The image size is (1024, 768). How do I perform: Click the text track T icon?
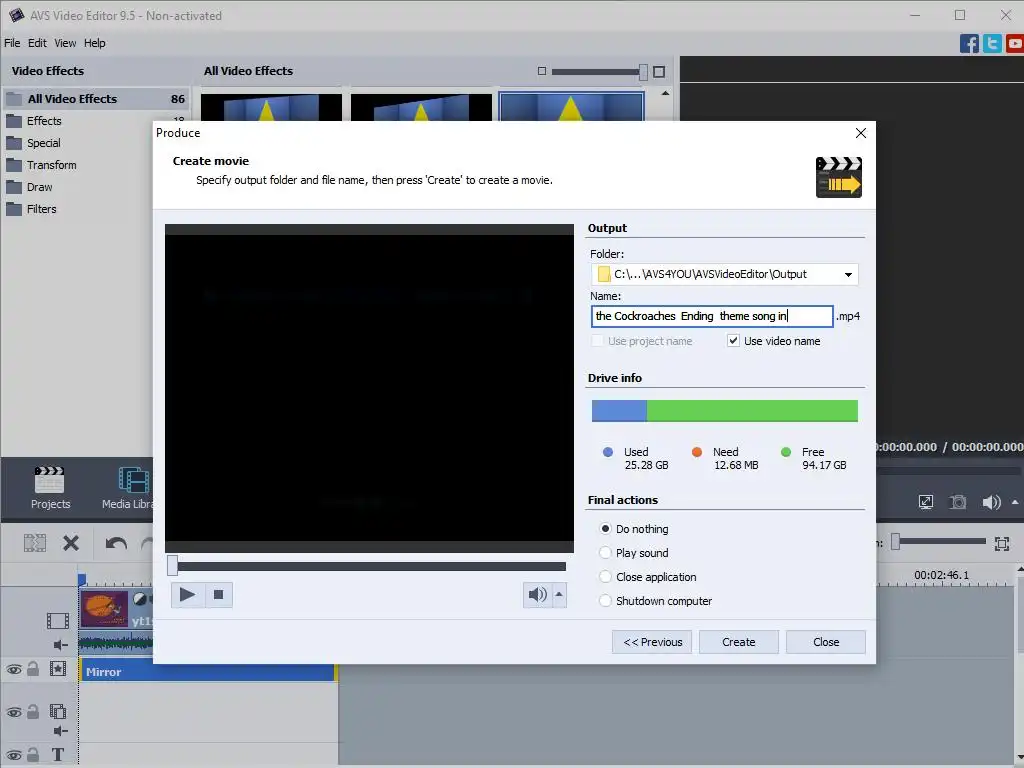57,755
